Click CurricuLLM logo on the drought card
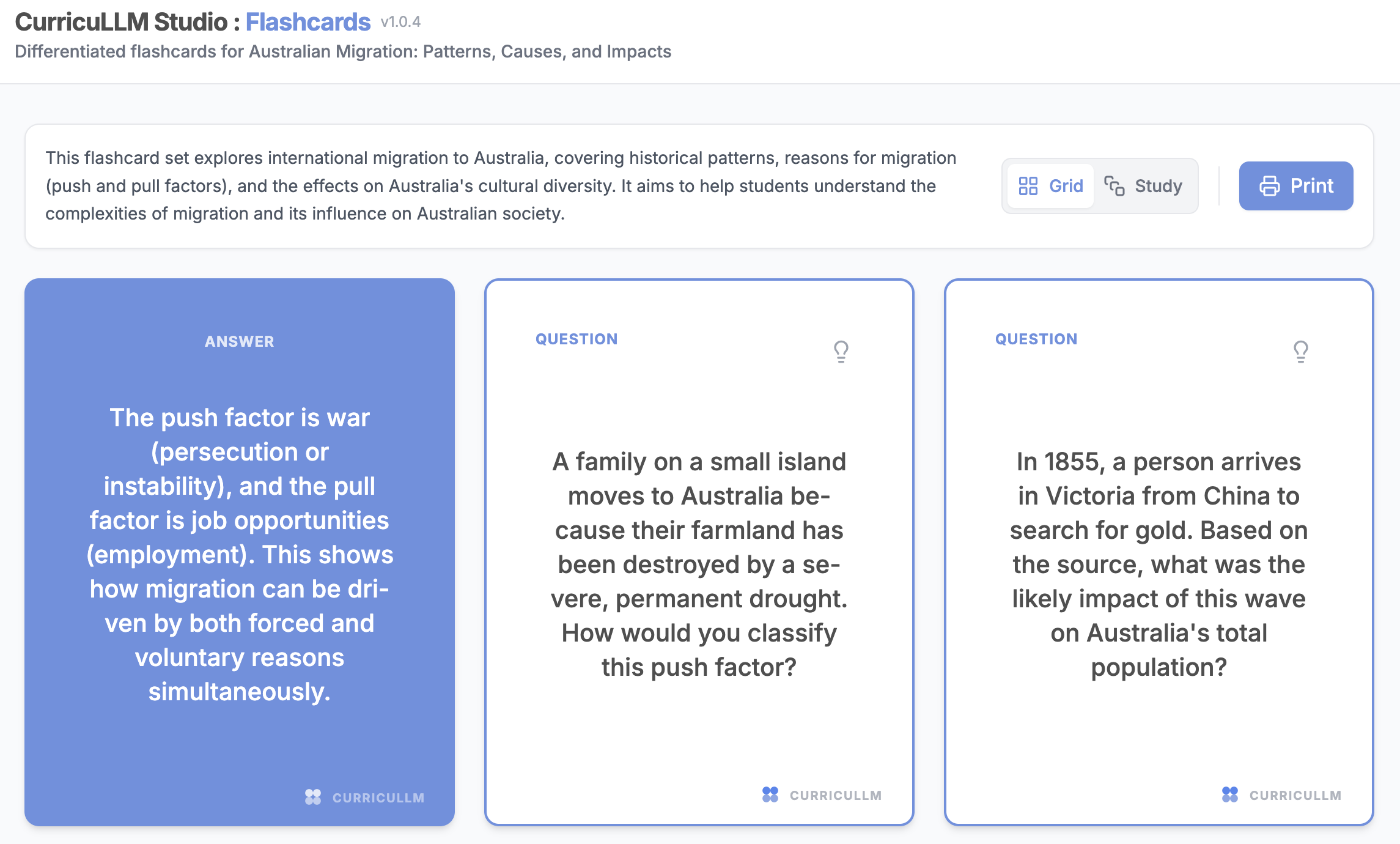Viewport: 1400px width, 844px height. coord(770,794)
